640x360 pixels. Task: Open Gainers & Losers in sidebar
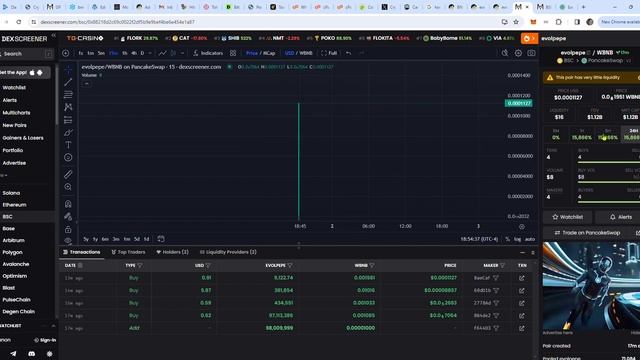(23, 138)
